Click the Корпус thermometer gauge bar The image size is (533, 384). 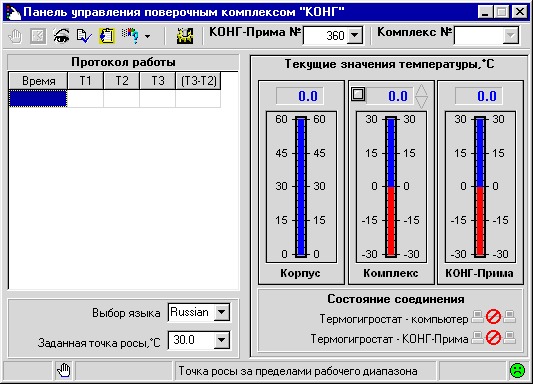pyautogui.click(x=301, y=187)
